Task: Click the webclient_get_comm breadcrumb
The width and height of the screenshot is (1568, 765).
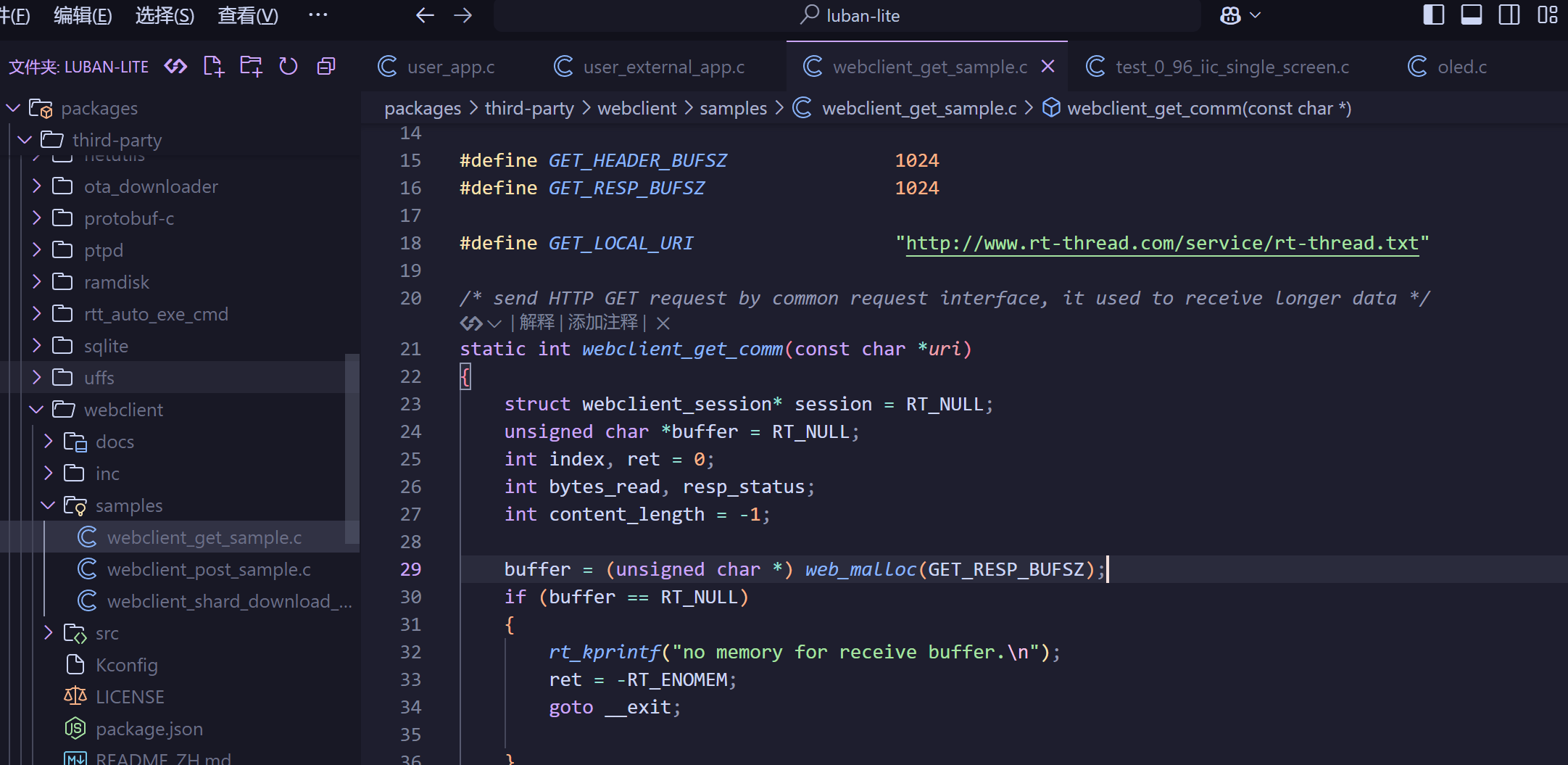Action: [x=1209, y=108]
